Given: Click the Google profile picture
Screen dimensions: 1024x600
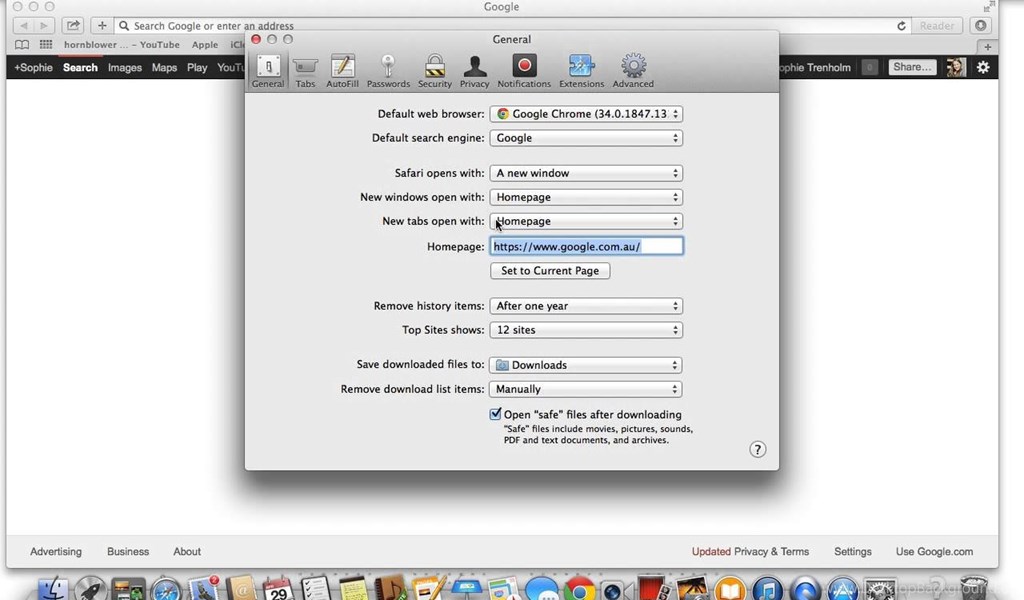Looking at the screenshot, I should [956, 67].
